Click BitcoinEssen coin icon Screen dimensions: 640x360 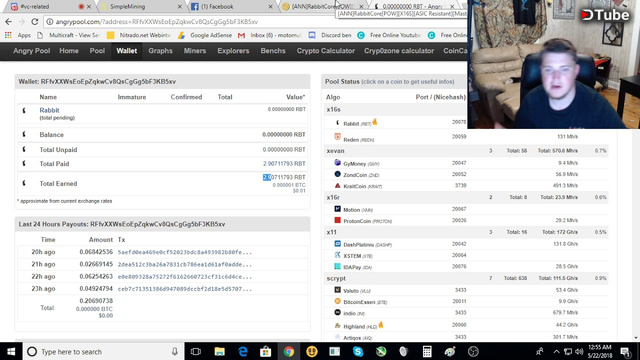pyautogui.click(x=338, y=301)
